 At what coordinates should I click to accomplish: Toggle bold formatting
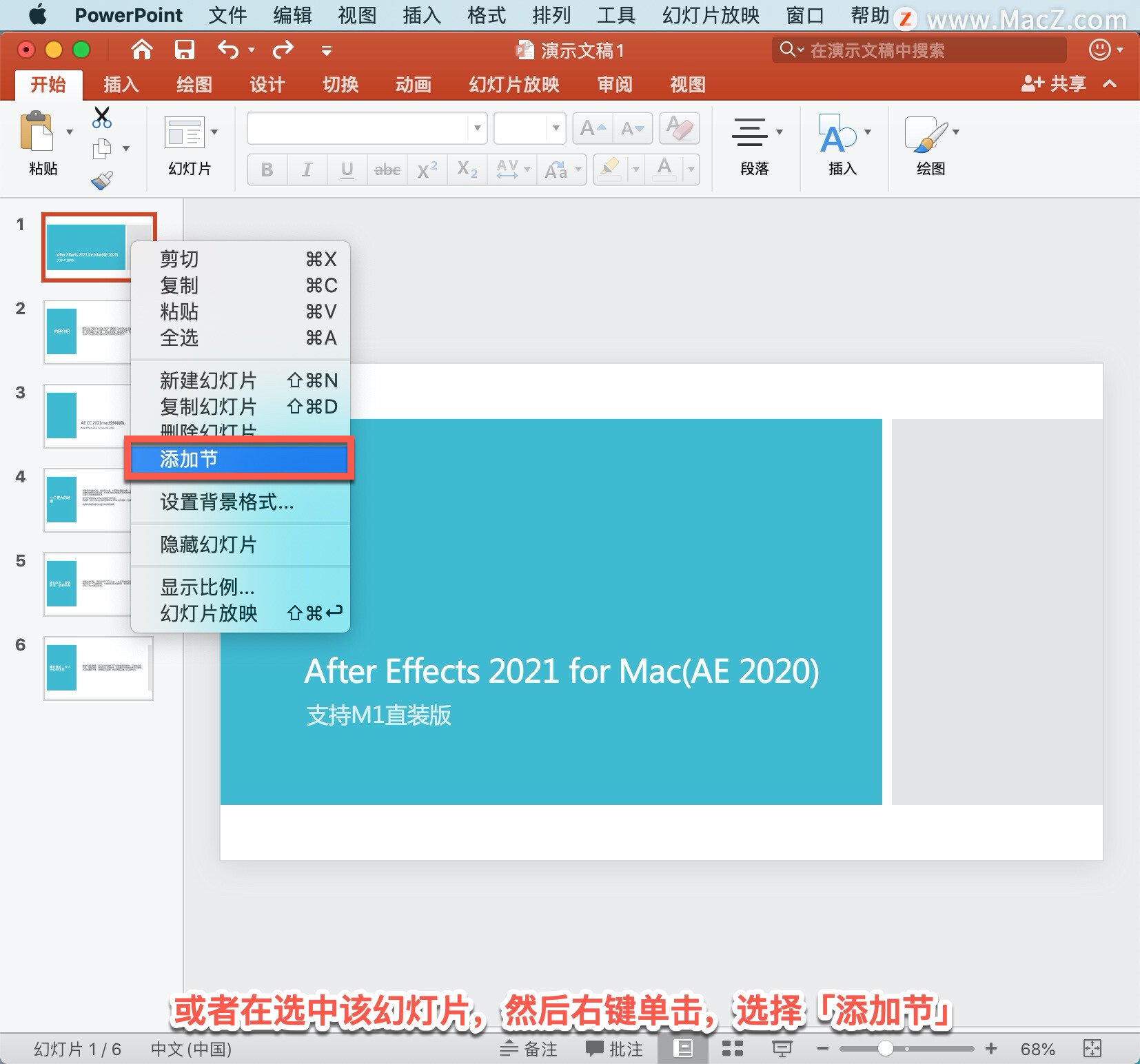[267, 170]
